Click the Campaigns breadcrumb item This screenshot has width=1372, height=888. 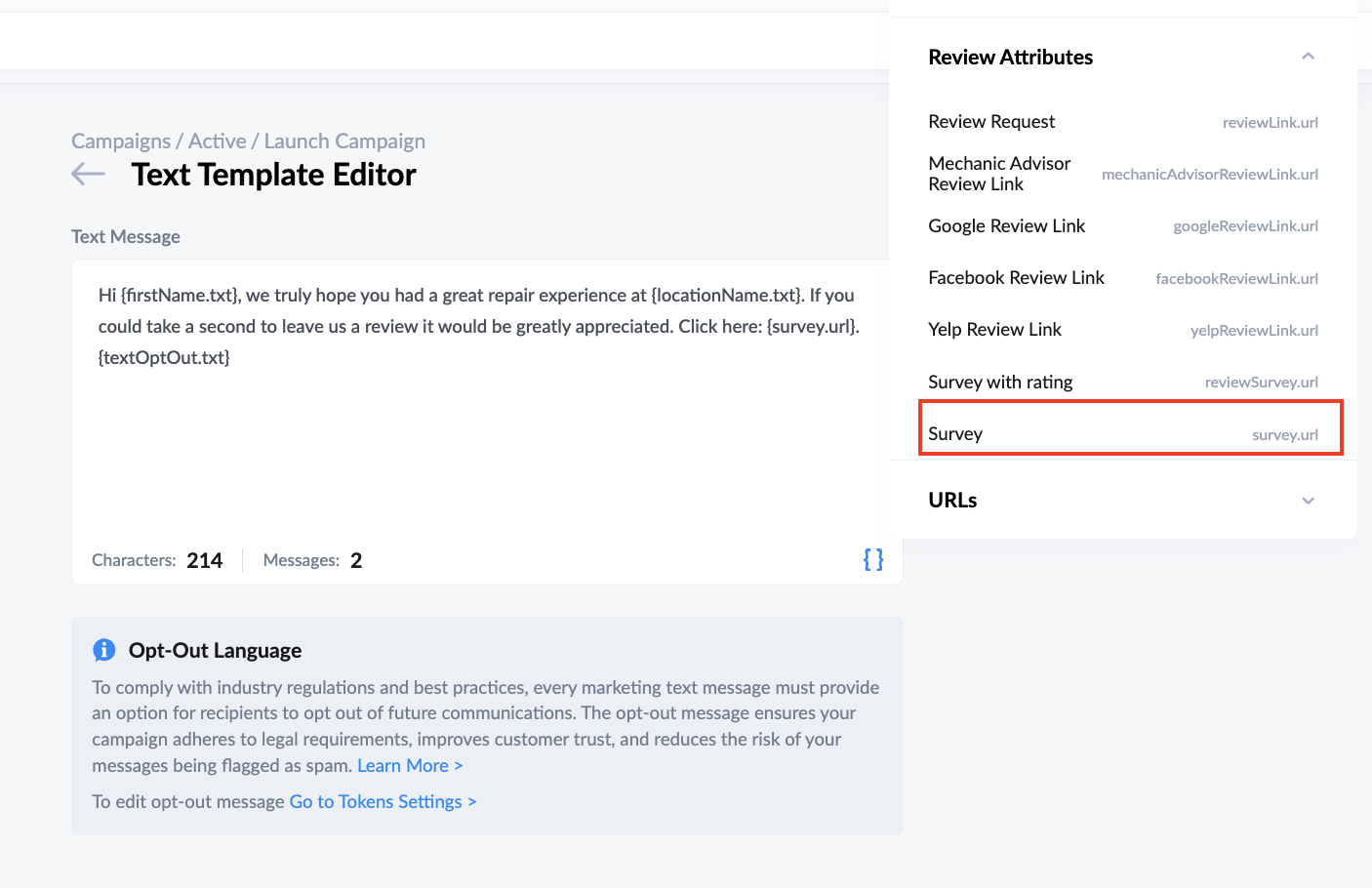(x=121, y=141)
